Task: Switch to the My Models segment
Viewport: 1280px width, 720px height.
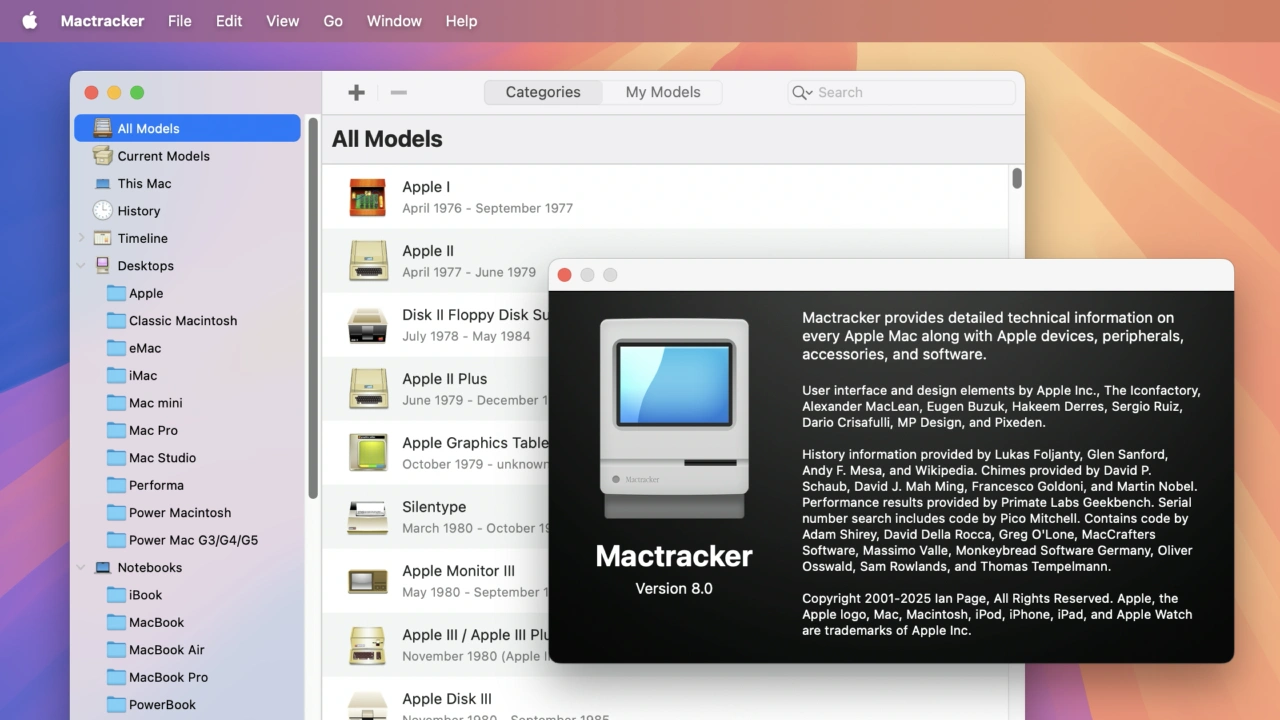Action: click(x=662, y=93)
